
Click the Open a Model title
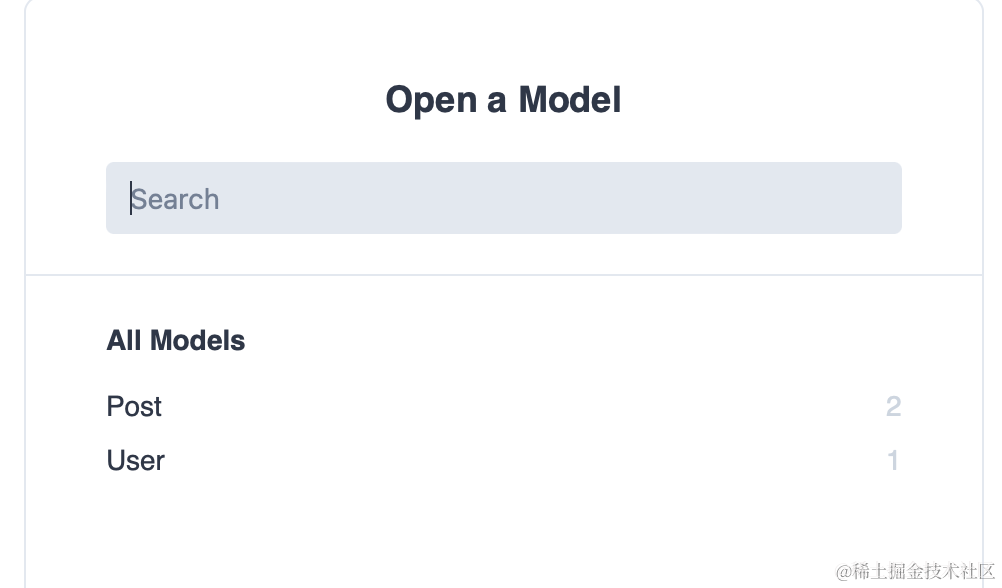[x=503, y=100]
